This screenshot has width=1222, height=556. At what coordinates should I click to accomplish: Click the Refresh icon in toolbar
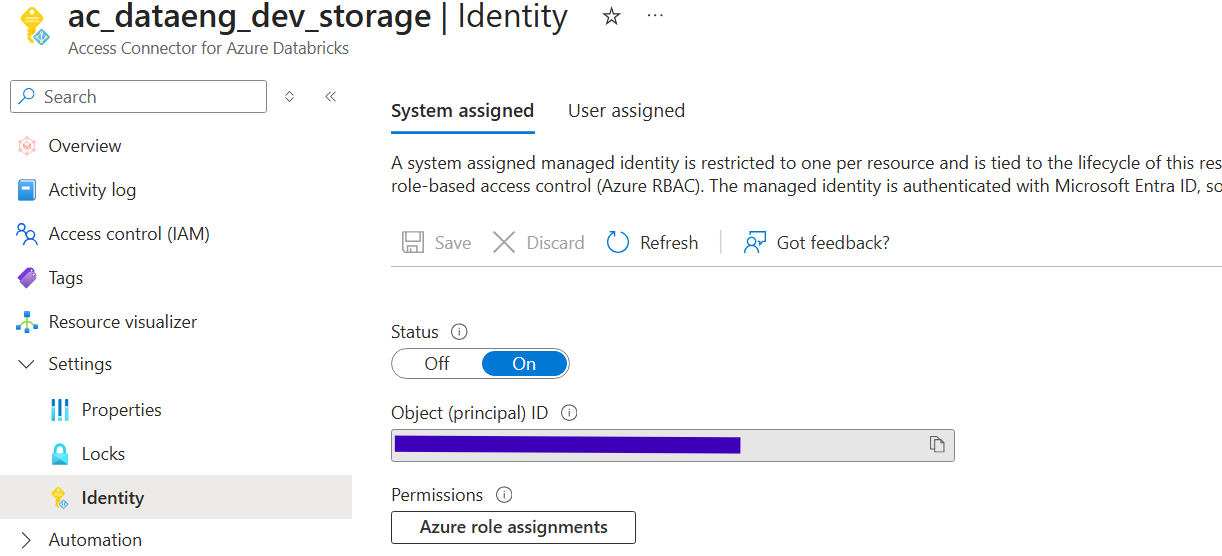click(618, 243)
